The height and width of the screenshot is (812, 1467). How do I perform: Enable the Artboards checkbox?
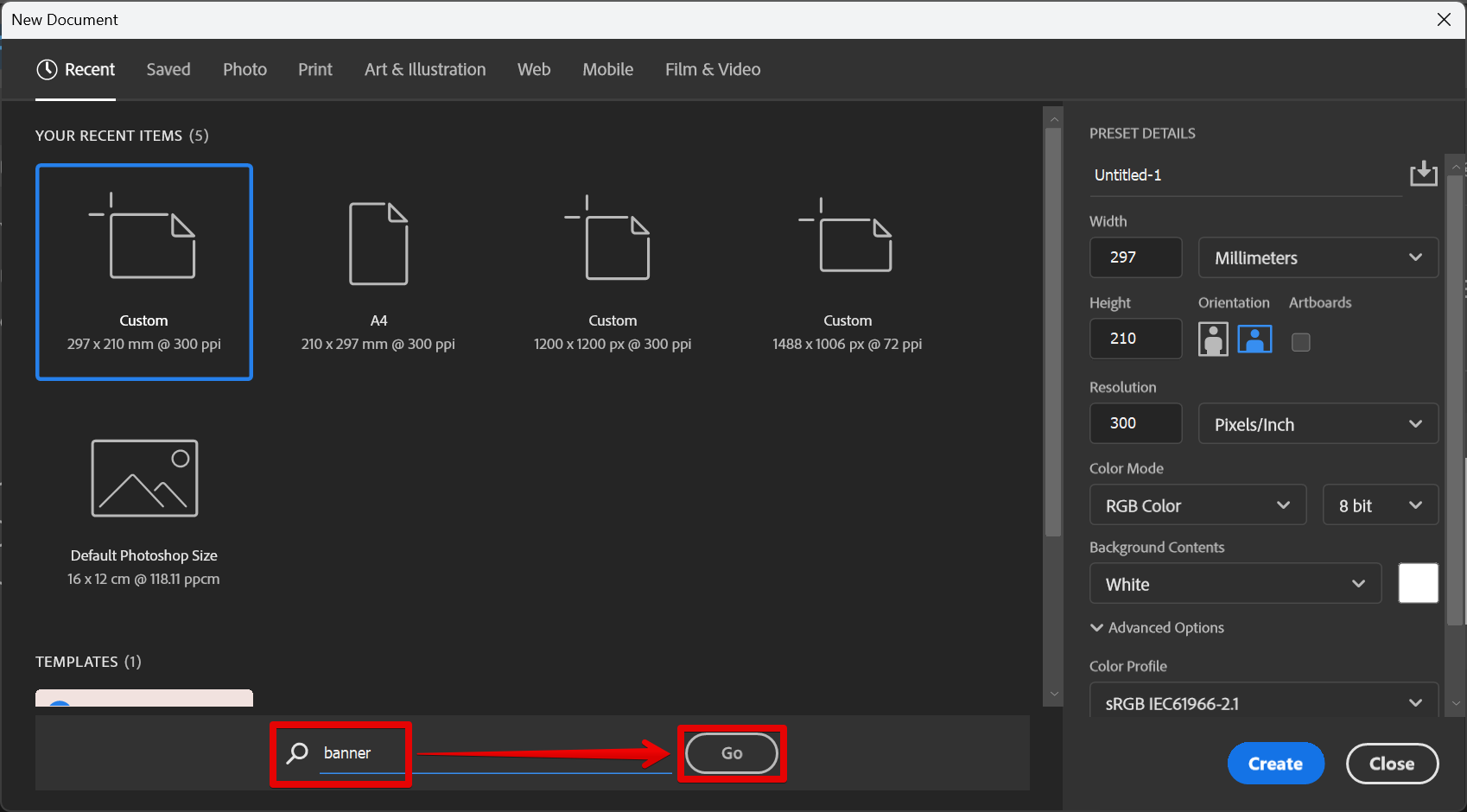[x=1301, y=342]
